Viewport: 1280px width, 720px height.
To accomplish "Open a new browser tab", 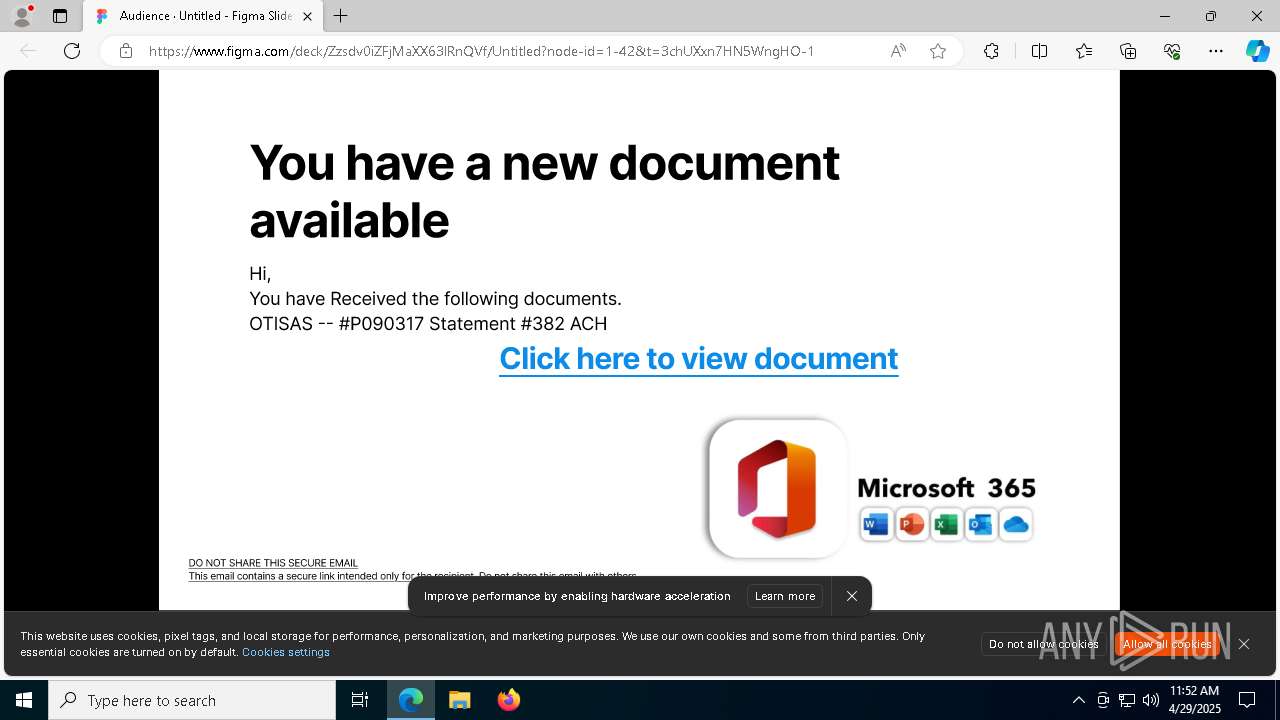I will (x=341, y=16).
